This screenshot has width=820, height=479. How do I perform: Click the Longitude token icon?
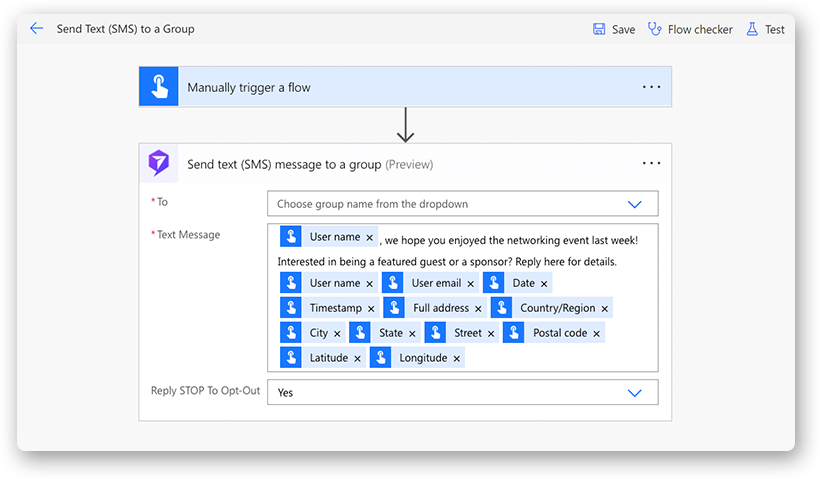[x=380, y=358]
